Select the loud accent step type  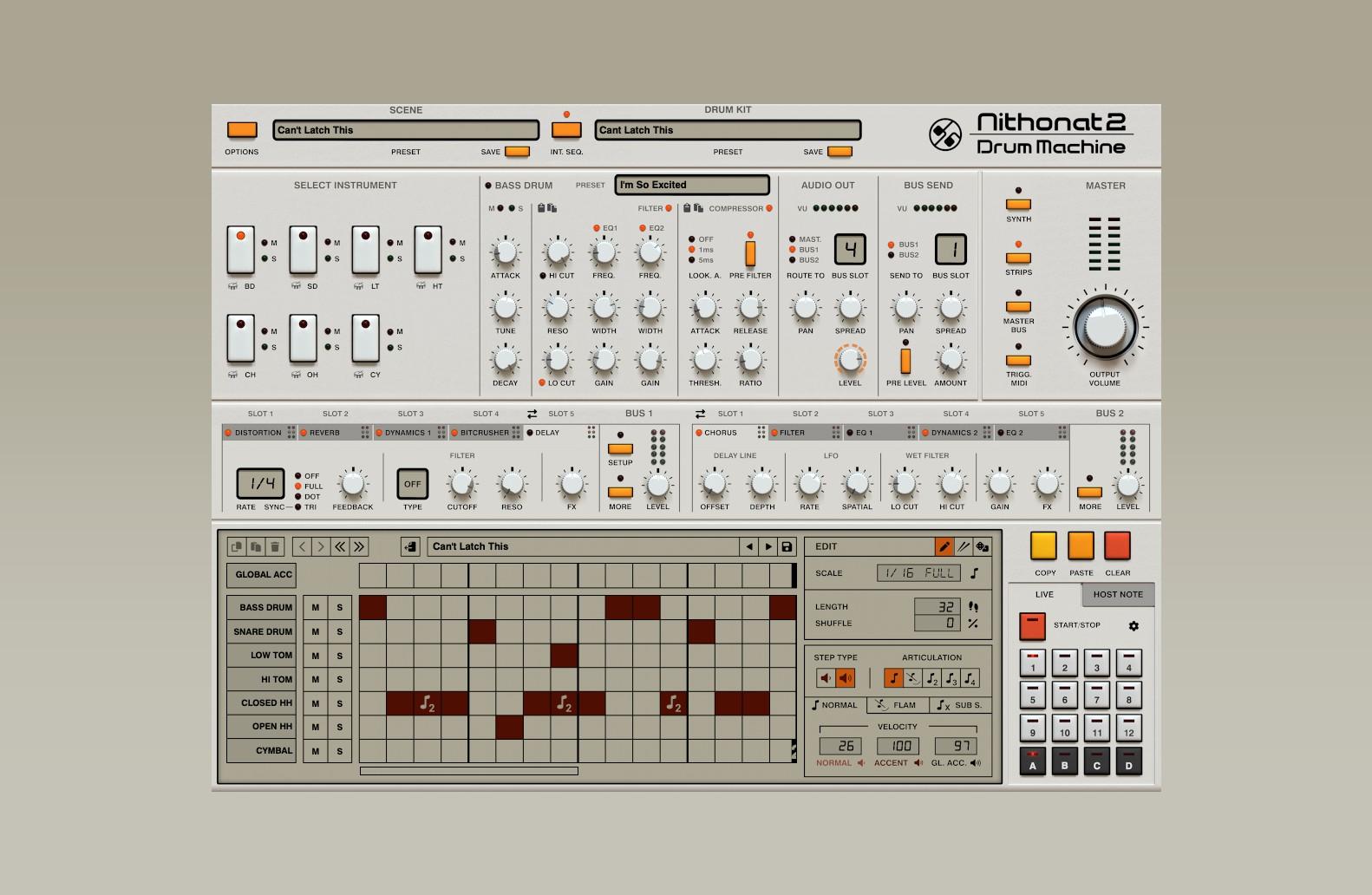(x=846, y=678)
